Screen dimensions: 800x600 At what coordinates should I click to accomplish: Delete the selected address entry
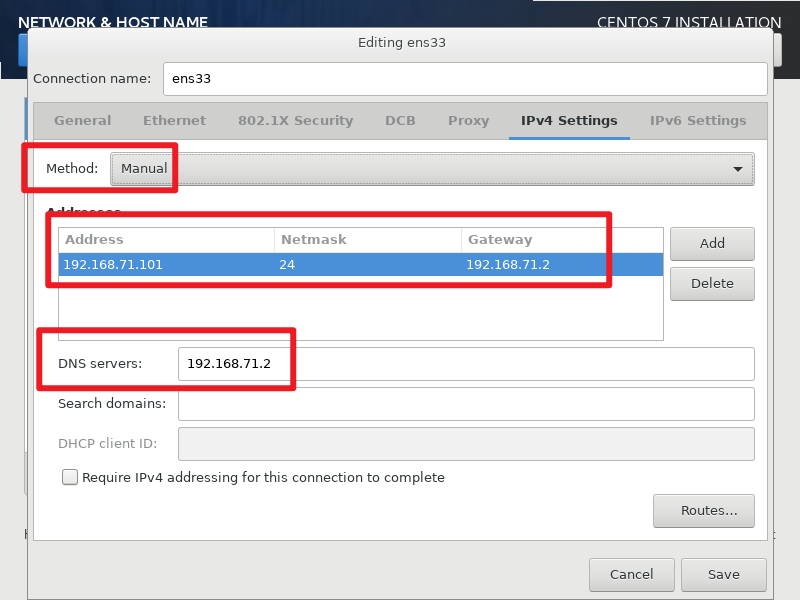click(x=712, y=283)
